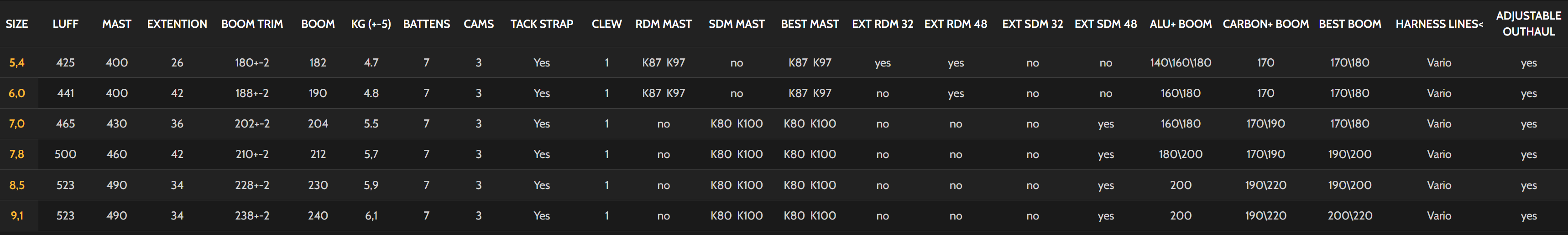1568x235 pixels.
Task: Click the EXT RDM 48 column header
Action: [x=955, y=24]
